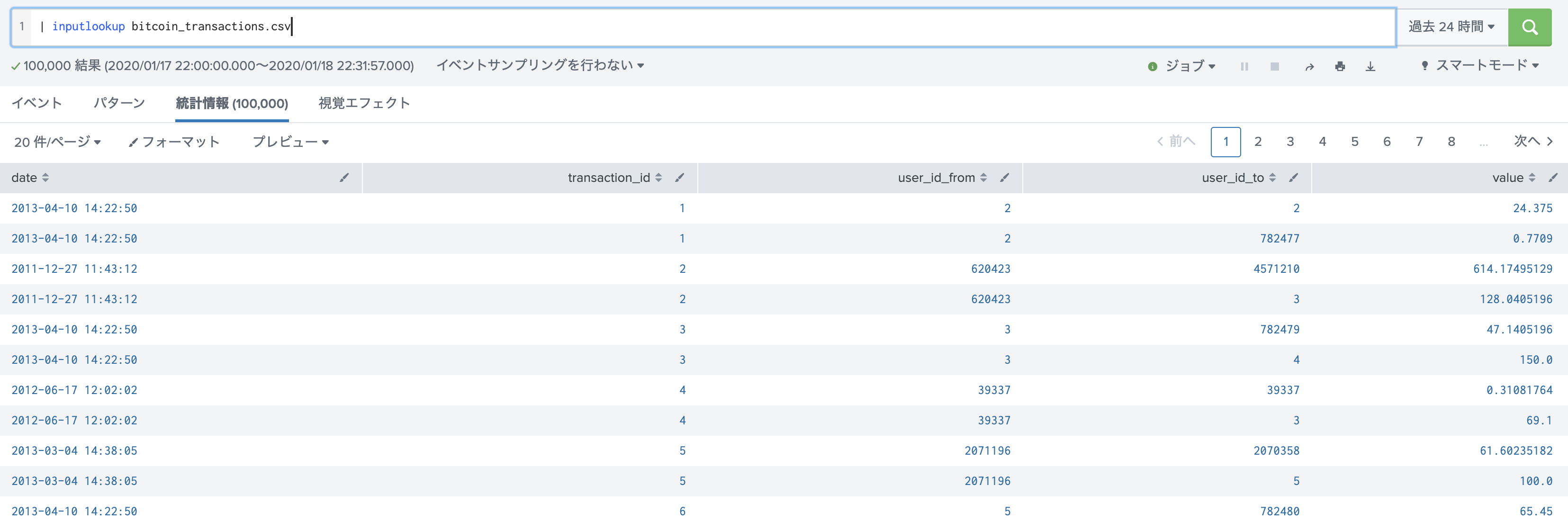This screenshot has width=1568, height=521.
Task: Click the print results icon
Action: pyautogui.click(x=1340, y=66)
